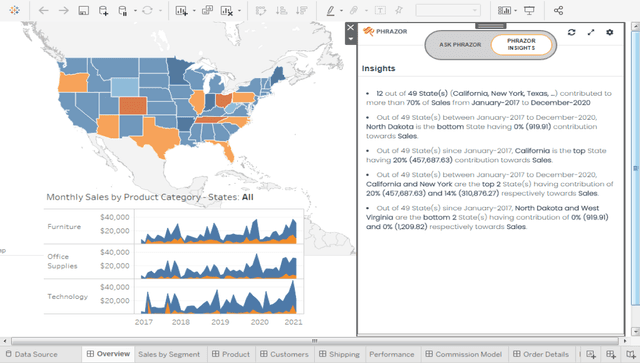
Task: Click the horizontal scrollbar below the dashboard
Action: tap(314, 341)
